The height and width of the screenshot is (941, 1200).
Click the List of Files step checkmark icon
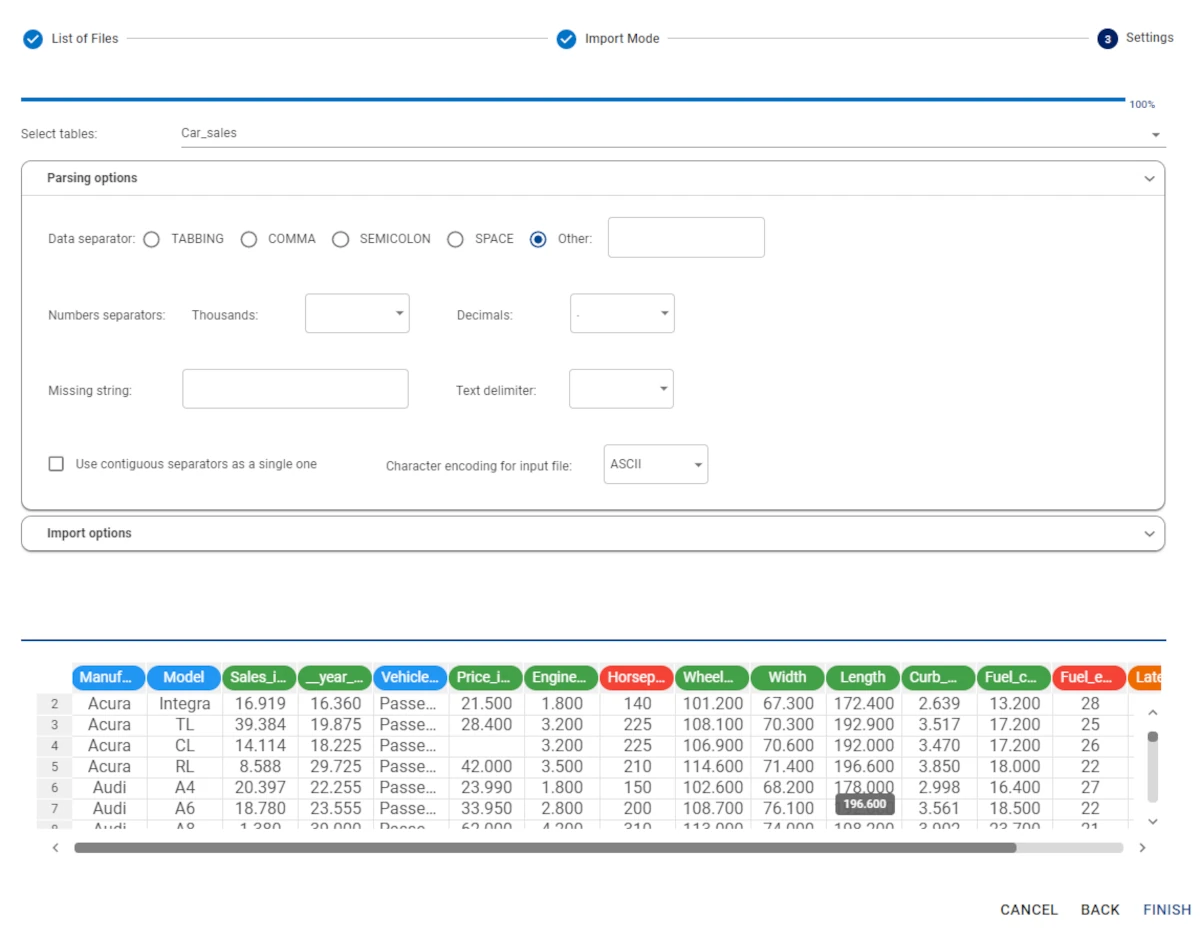tap(33, 39)
